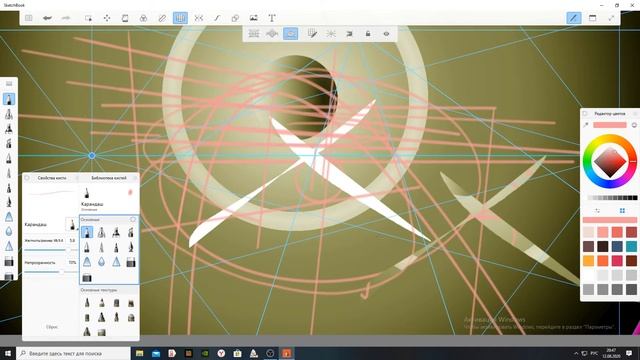Viewport: 640px width, 360px height.
Task: Choose the hard eraser in the left palette
Action: 9,261
